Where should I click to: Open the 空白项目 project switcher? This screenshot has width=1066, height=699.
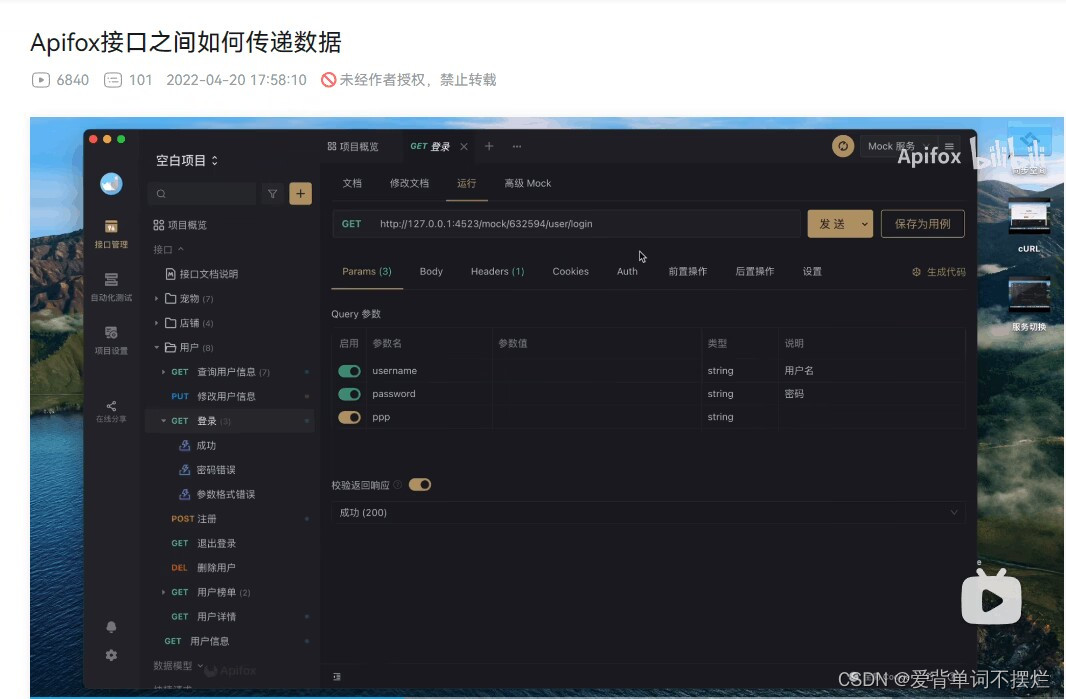pyautogui.click(x=187, y=160)
